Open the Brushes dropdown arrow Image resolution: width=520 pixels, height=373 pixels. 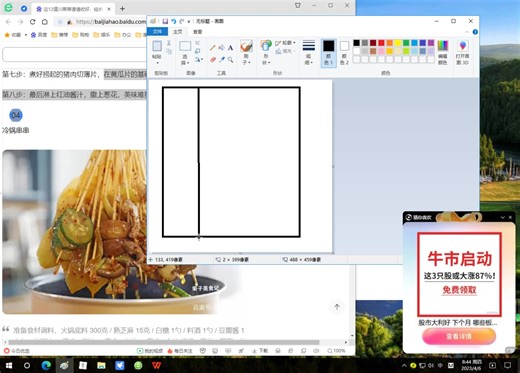pyautogui.click(x=249, y=62)
